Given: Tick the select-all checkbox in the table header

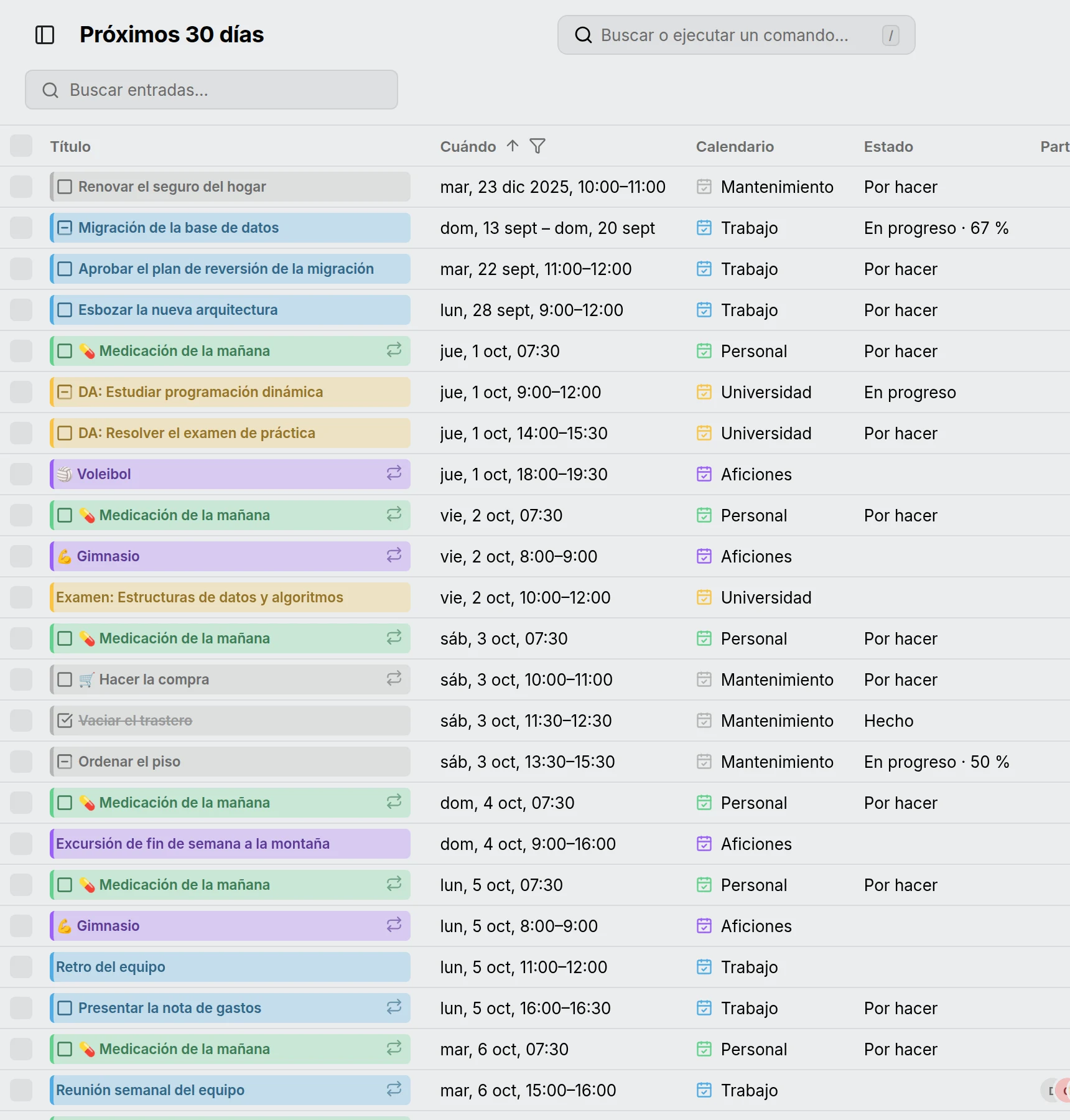Looking at the screenshot, I should [x=21, y=146].
